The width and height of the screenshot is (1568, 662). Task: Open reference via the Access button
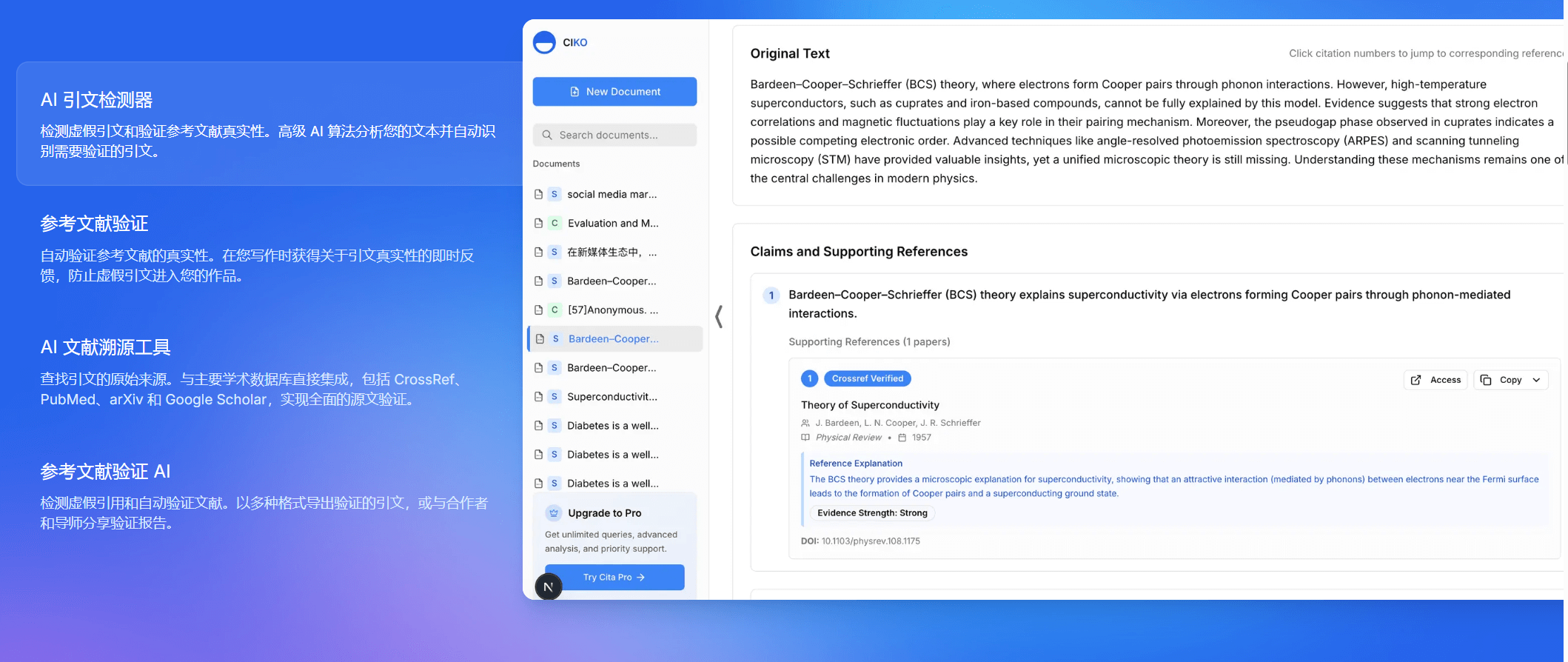1435,380
